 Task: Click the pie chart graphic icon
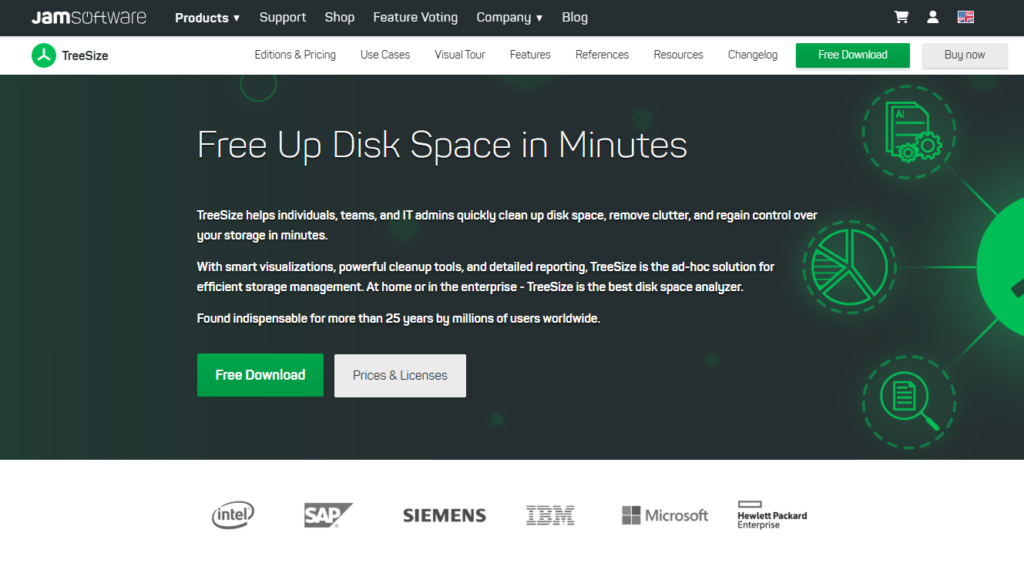[850, 267]
